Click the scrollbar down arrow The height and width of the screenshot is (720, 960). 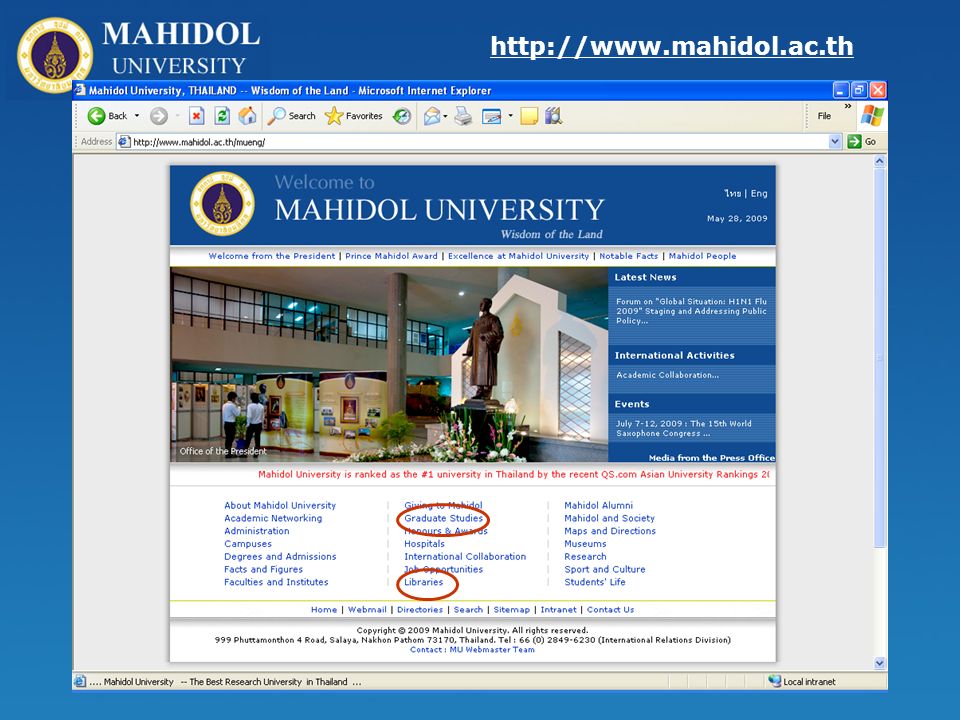(x=879, y=662)
